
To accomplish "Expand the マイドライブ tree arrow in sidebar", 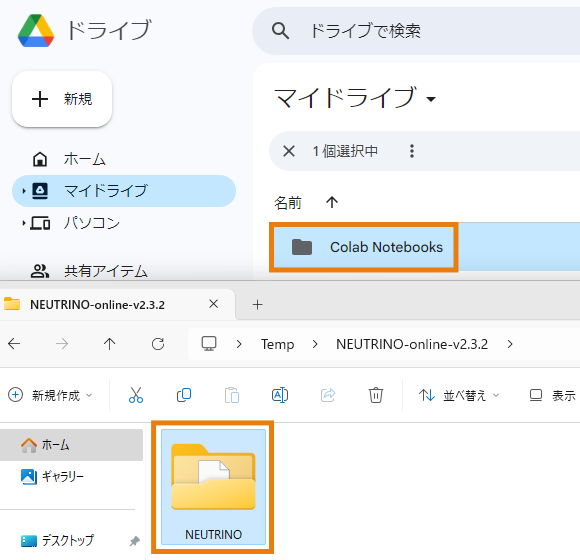I will click(24, 191).
